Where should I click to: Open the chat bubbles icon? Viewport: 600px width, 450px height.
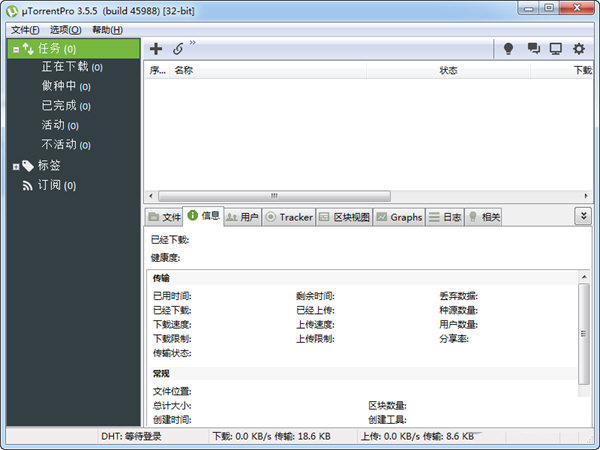pyautogui.click(x=533, y=48)
